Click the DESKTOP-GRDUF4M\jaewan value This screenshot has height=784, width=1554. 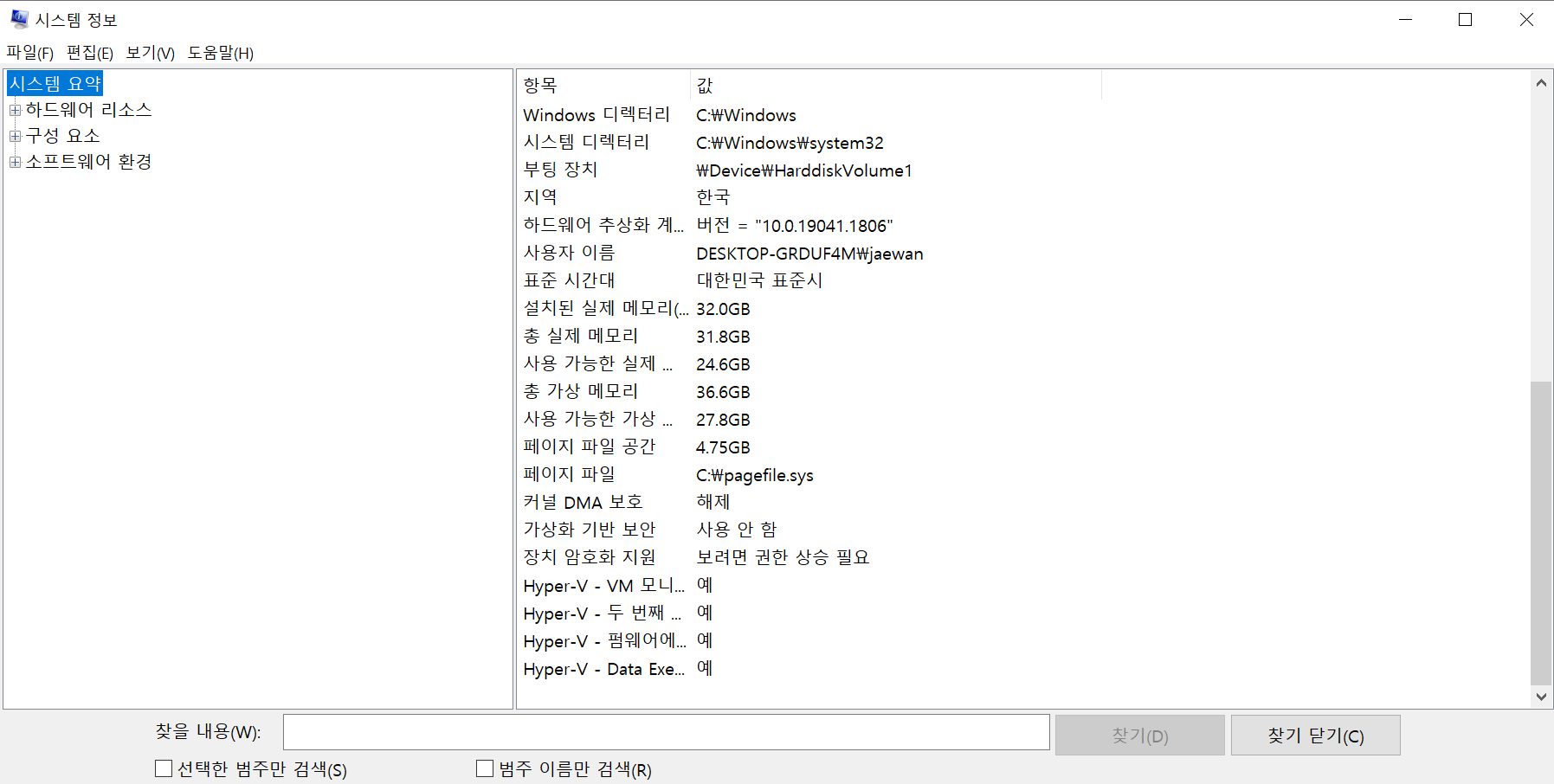(809, 254)
